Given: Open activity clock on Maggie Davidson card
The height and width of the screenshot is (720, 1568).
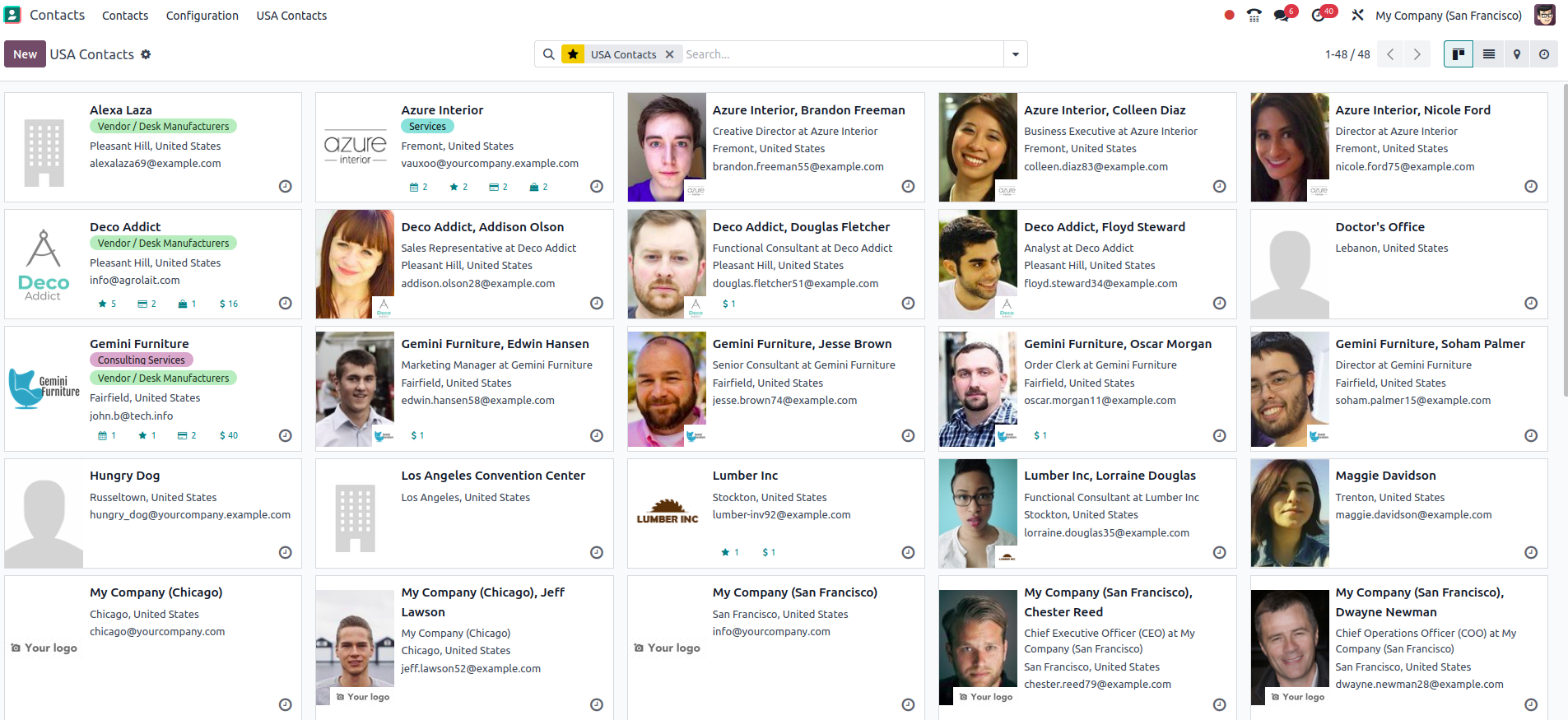Looking at the screenshot, I should (x=1531, y=552).
